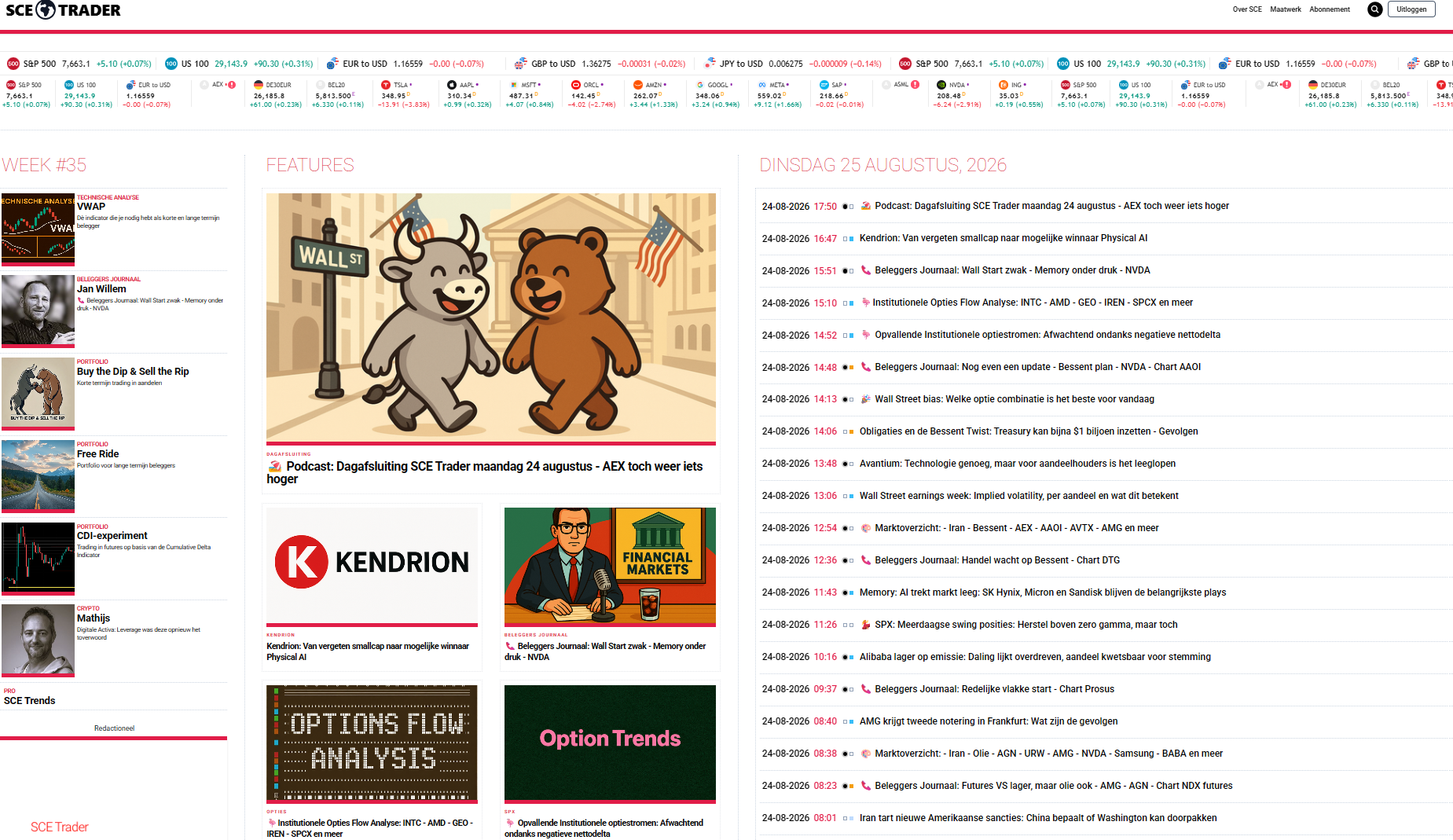
Task: Open the Free Ride road thumbnail
Action: (x=38, y=475)
